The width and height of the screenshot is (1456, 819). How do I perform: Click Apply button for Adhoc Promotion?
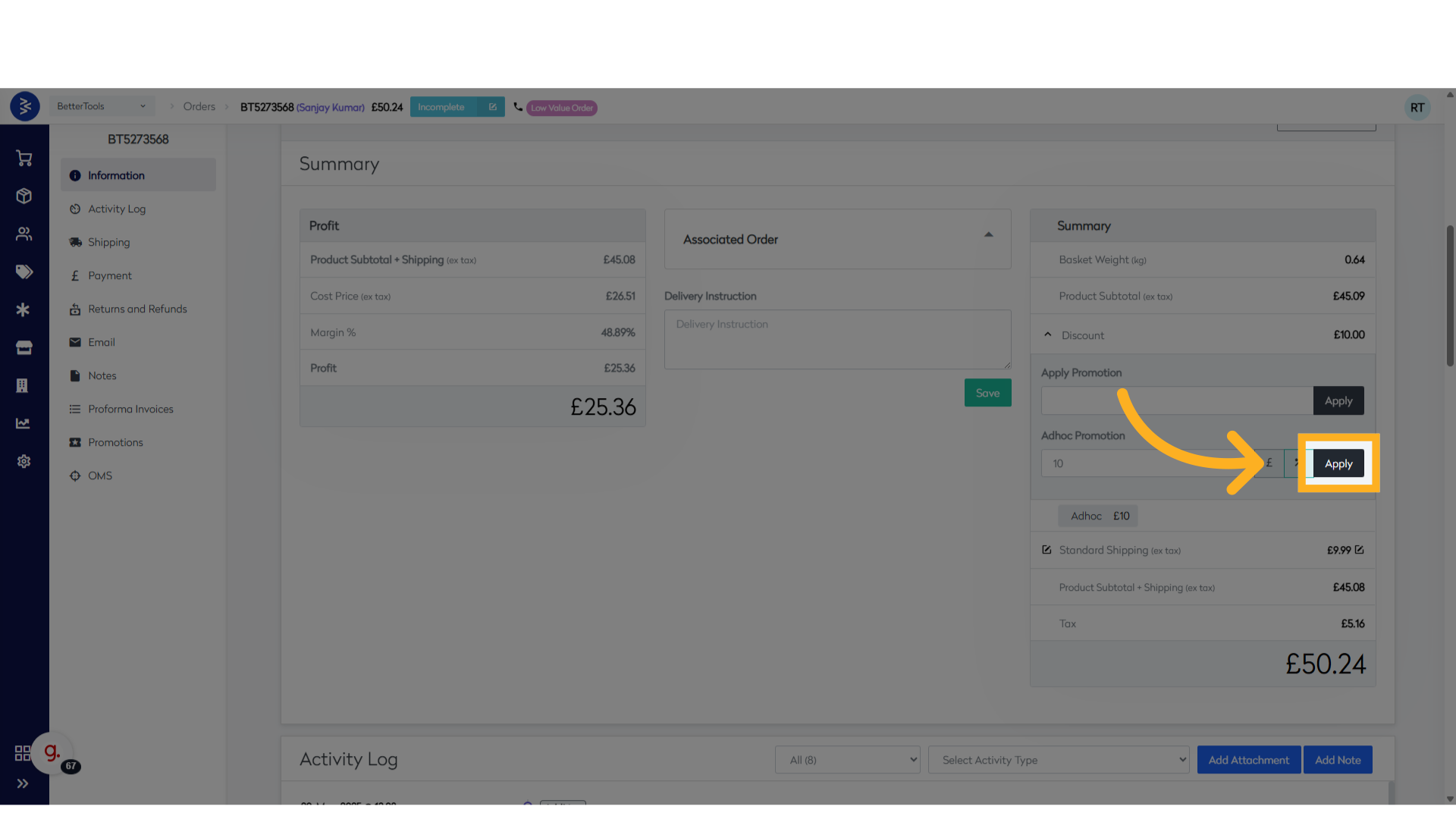pyautogui.click(x=1338, y=464)
